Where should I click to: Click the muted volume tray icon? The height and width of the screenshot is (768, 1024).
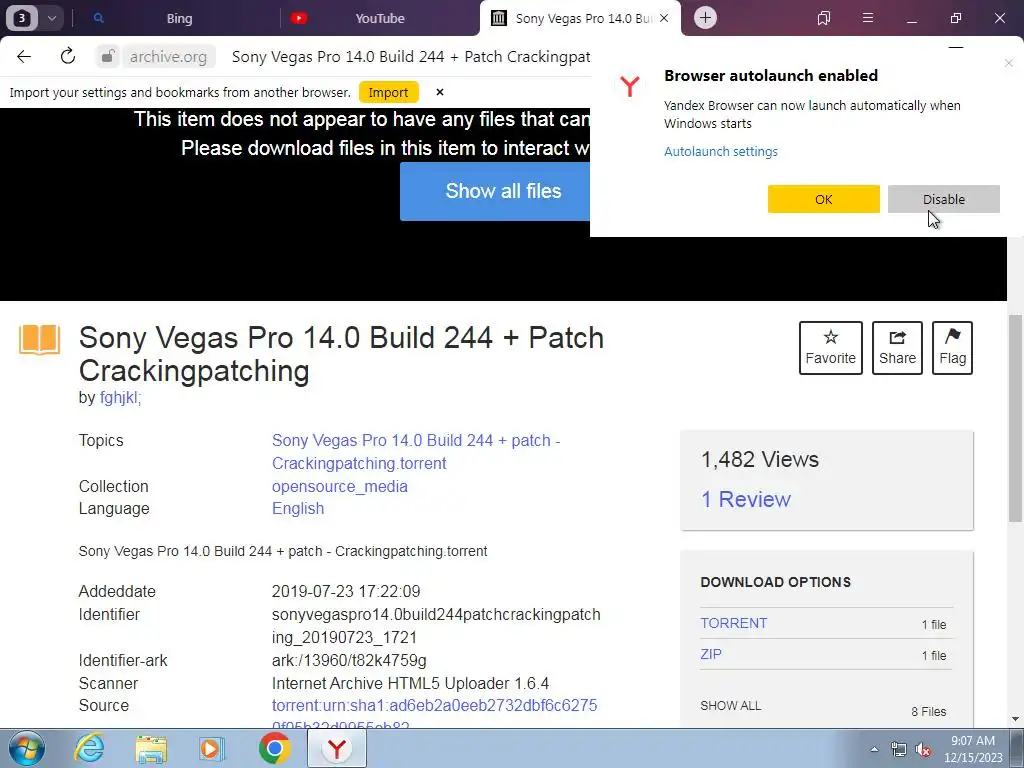click(x=923, y=750)
